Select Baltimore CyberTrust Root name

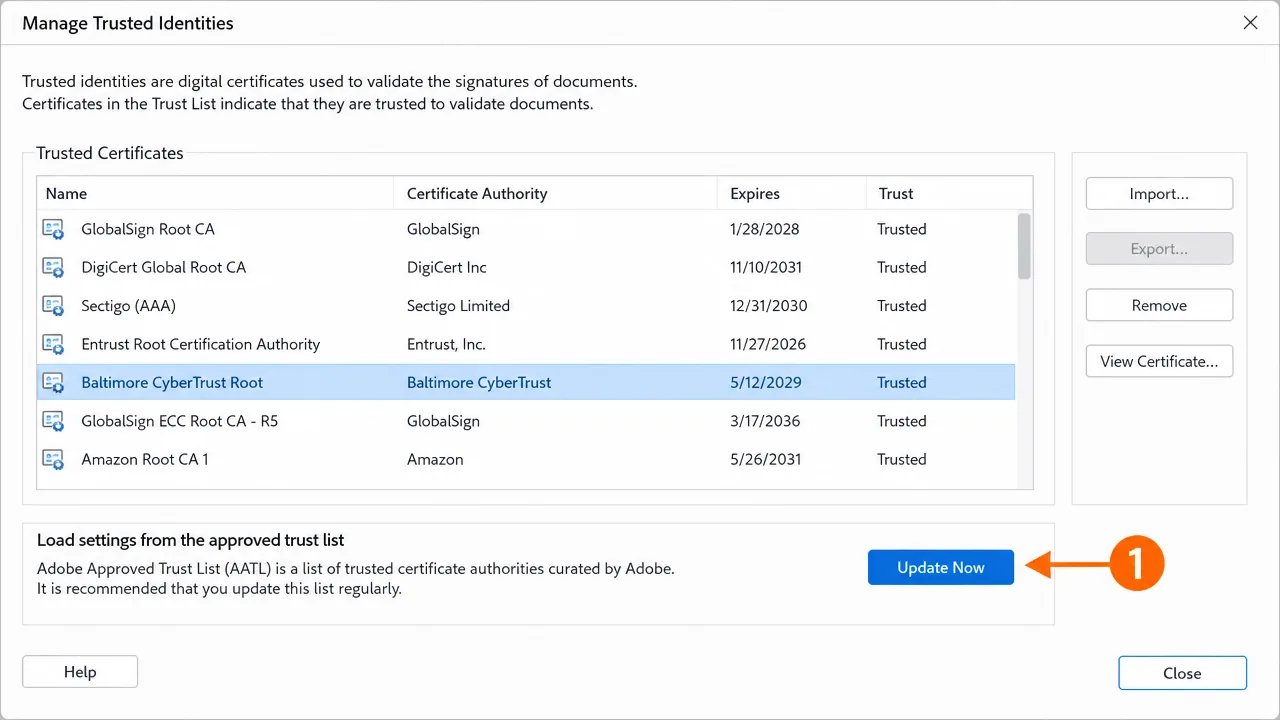point(172,382)
